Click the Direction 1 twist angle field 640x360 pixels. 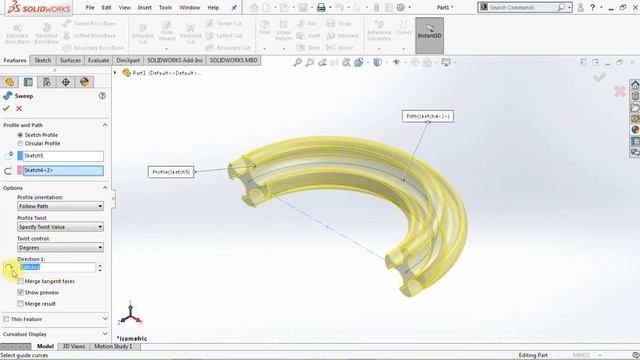(x=57, y=267)
